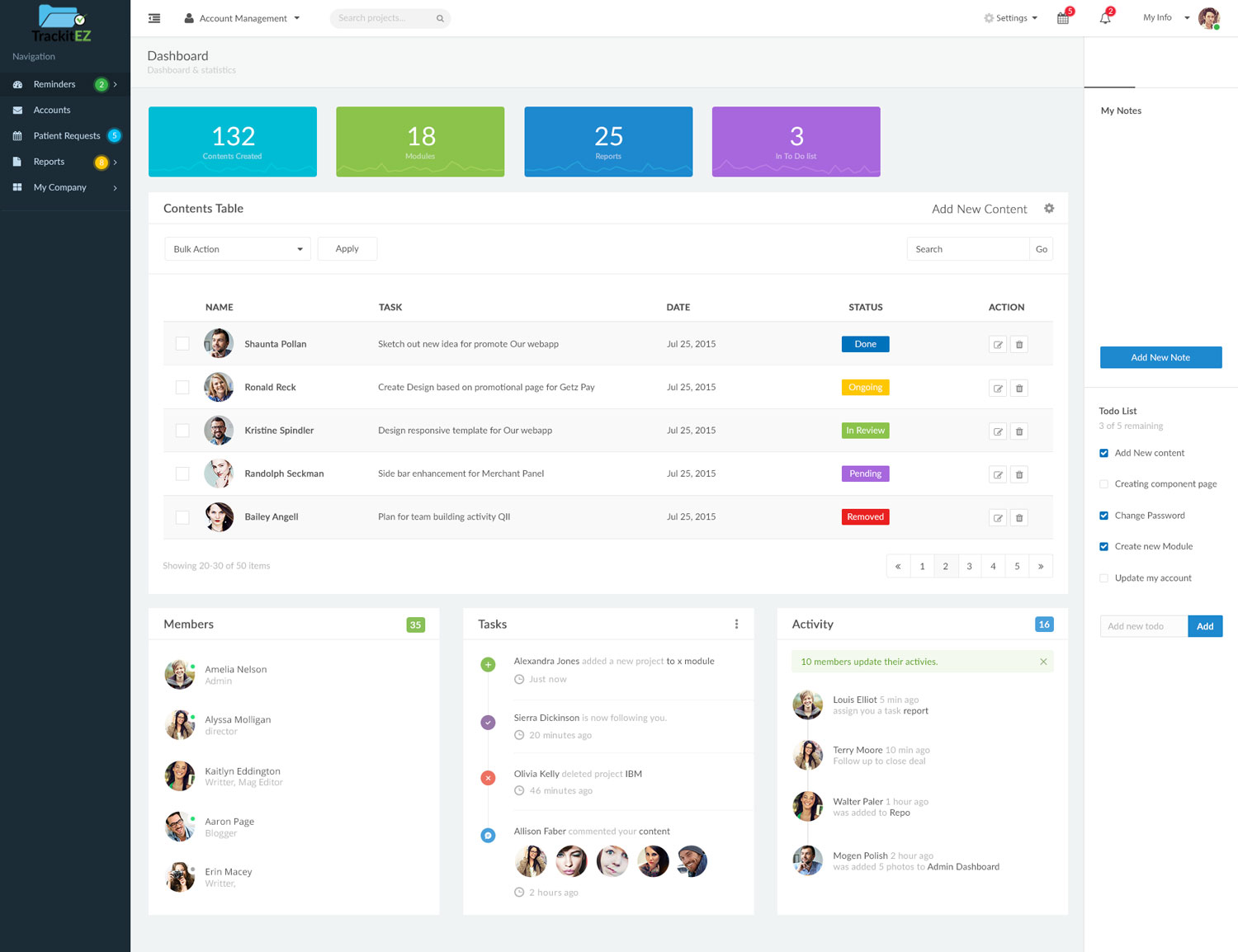Toggle the sidebar menu hamburger icon

(154, 18)
